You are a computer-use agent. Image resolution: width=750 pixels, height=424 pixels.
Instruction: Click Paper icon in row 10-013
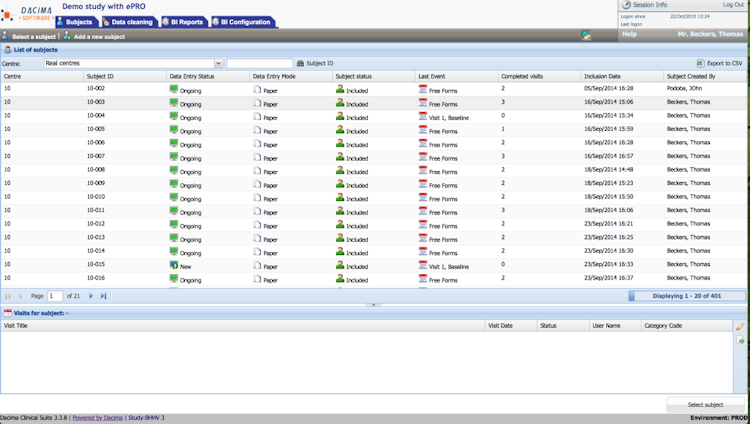[x=257, y=238]
